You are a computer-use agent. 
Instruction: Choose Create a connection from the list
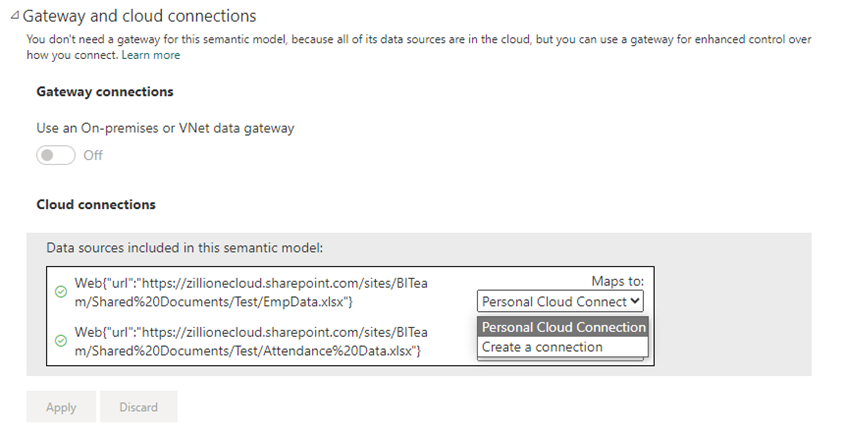tap(563, 347)
